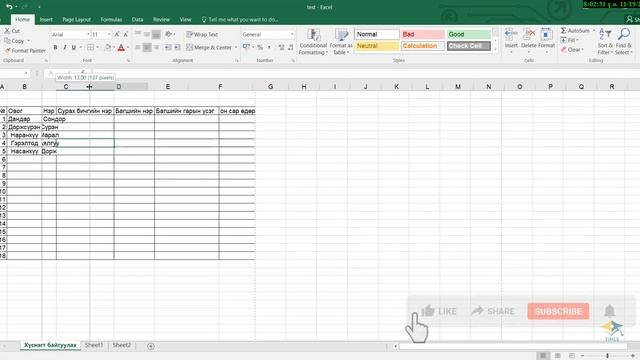
Task: Open the Name Box dropdown
Action: (26, 73)
